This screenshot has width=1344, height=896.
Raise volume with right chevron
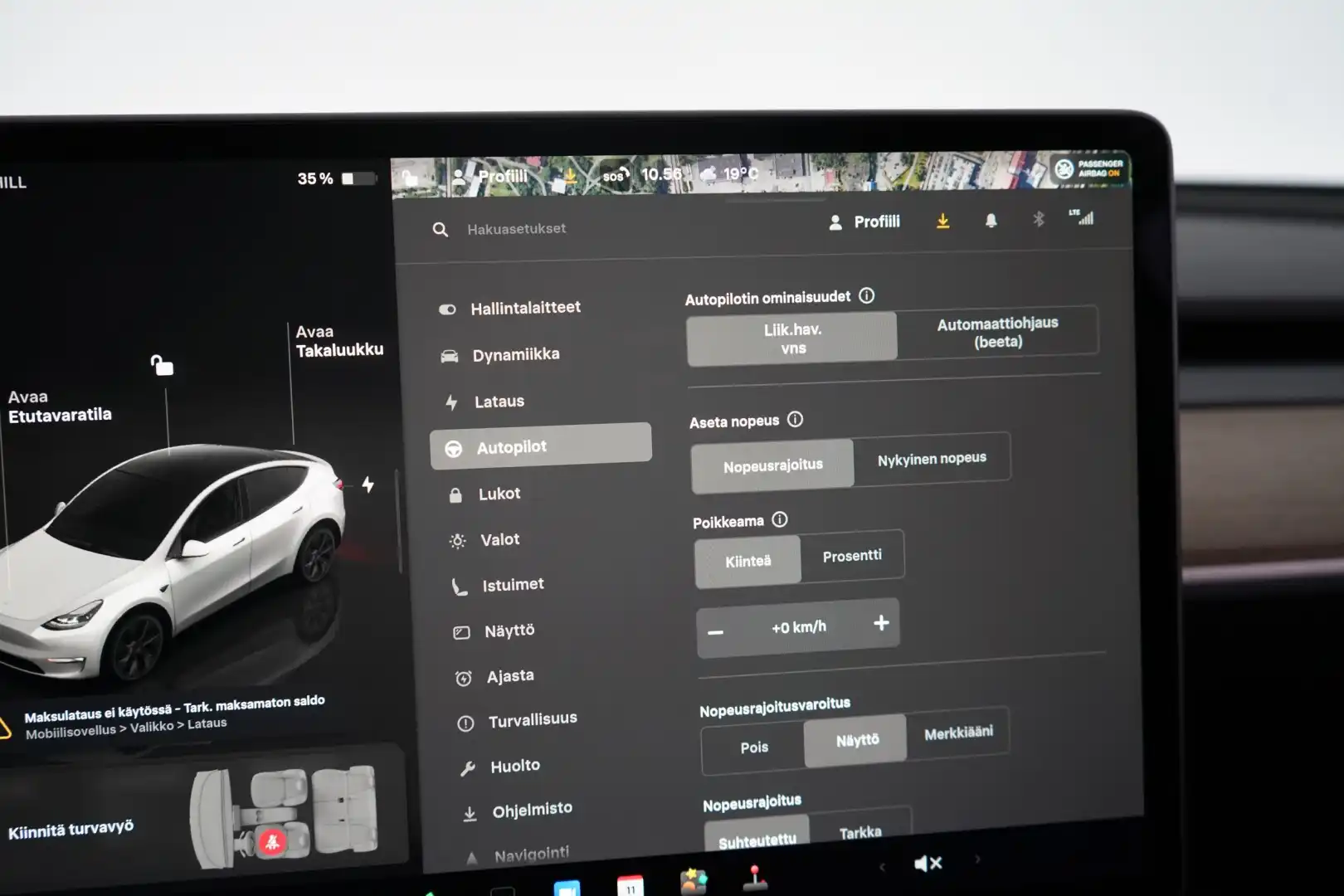point(977,859)
